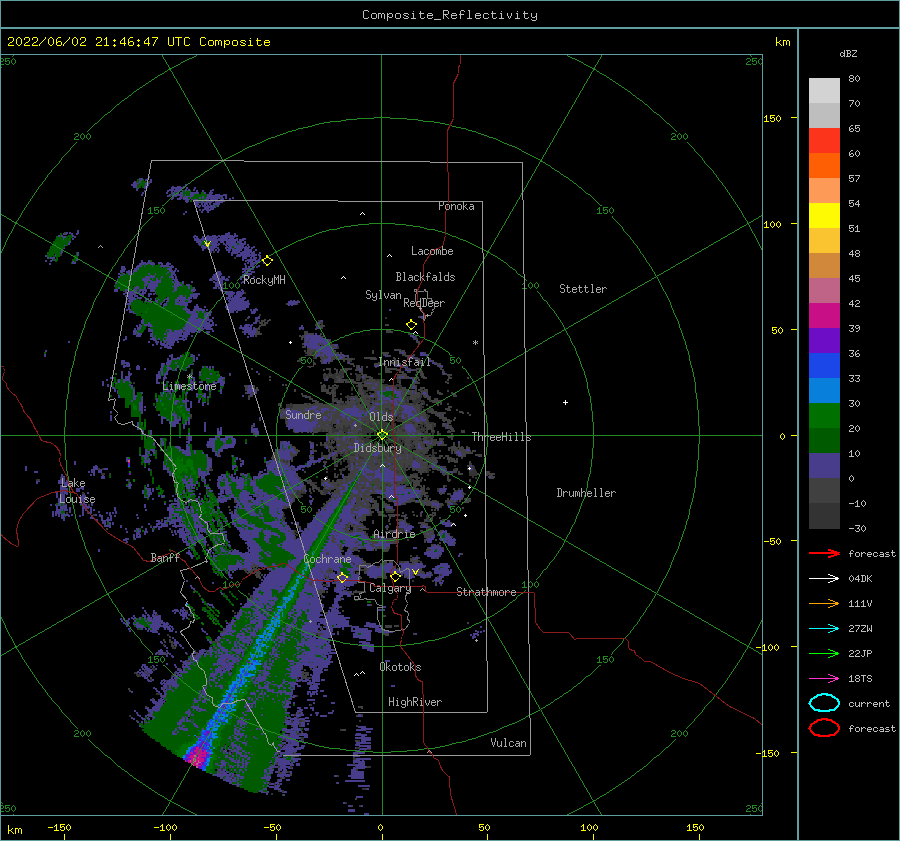
Task: Click the white asterisk marker southwest of Stettler
Action: coord(475,343)
